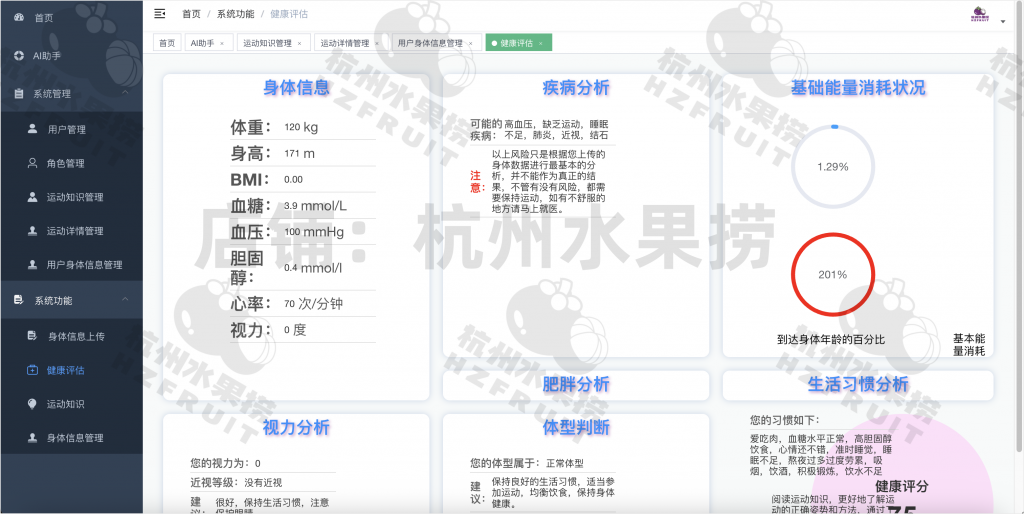
Task: Click the 视力分析 card heading
Action: pyautogui.click(x=296, y=427)
